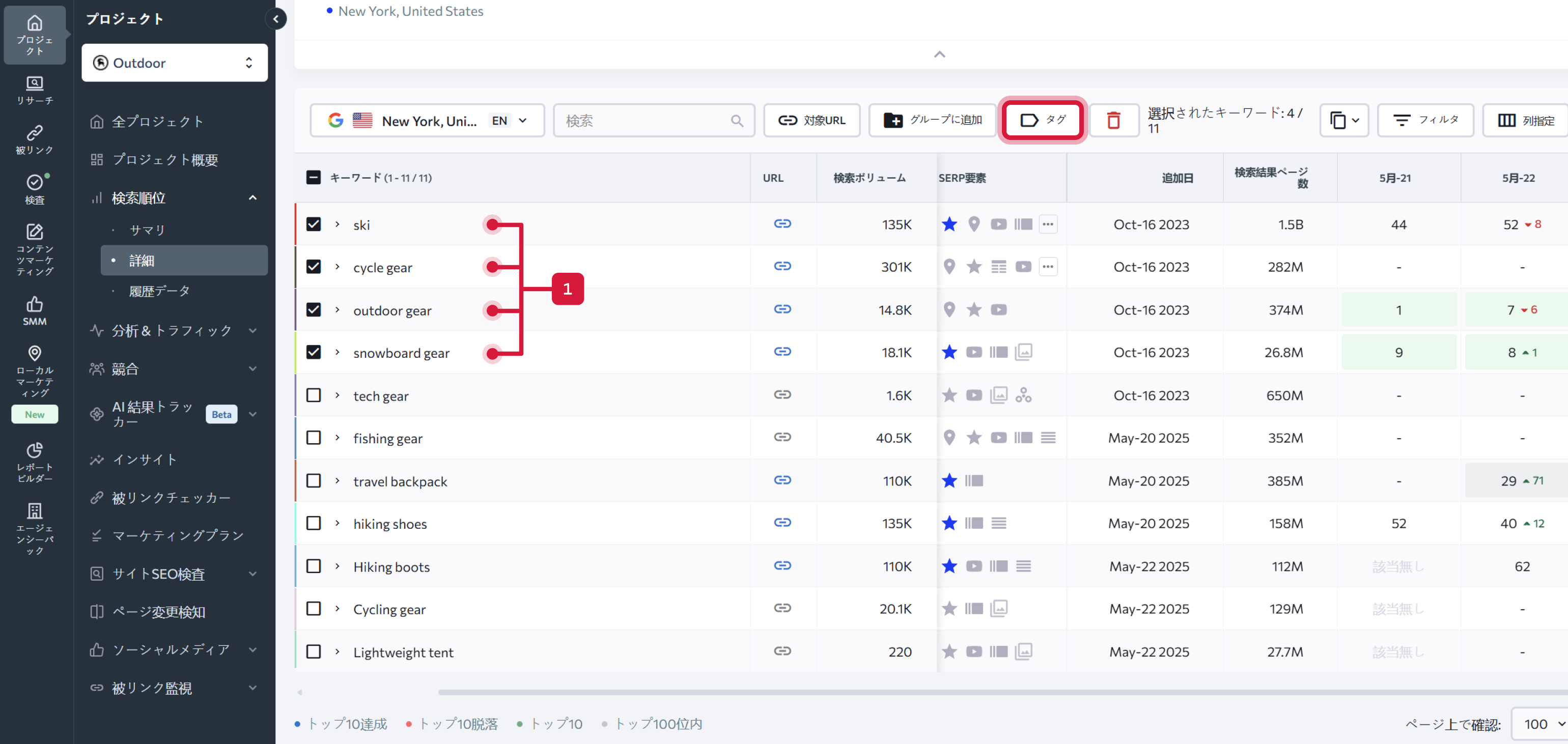Click the 対象URL button
The width and height of the screenshot is (1568, 744).
tap(811, 121)
